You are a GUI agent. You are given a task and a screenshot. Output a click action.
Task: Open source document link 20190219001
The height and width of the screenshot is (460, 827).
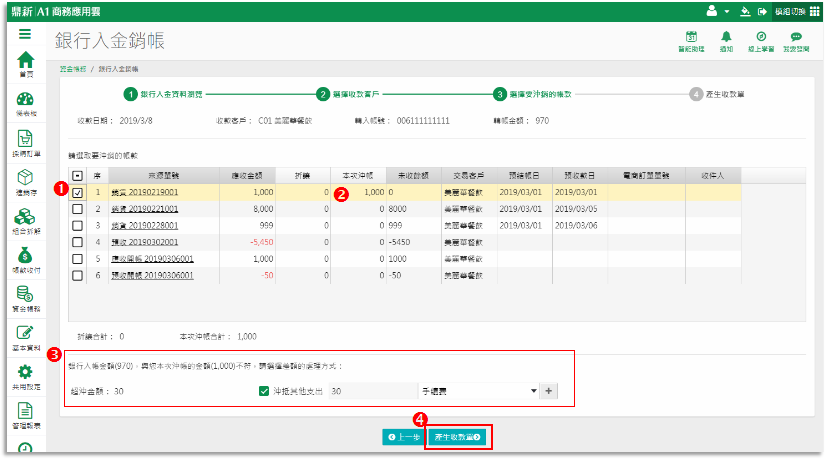pyautogui.click(x=145, y=192)
